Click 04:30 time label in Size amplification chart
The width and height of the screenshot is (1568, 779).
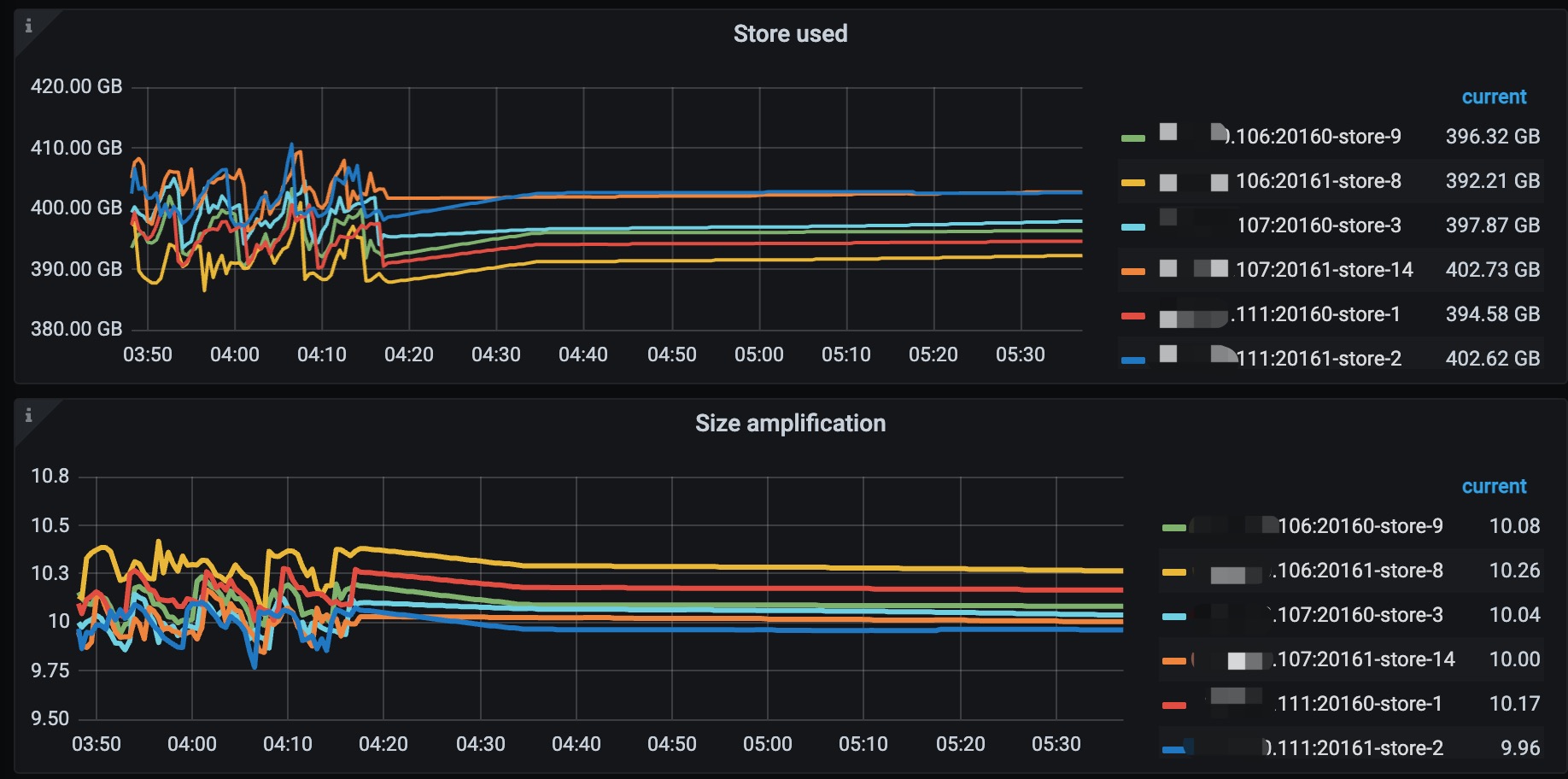(481, 744)
